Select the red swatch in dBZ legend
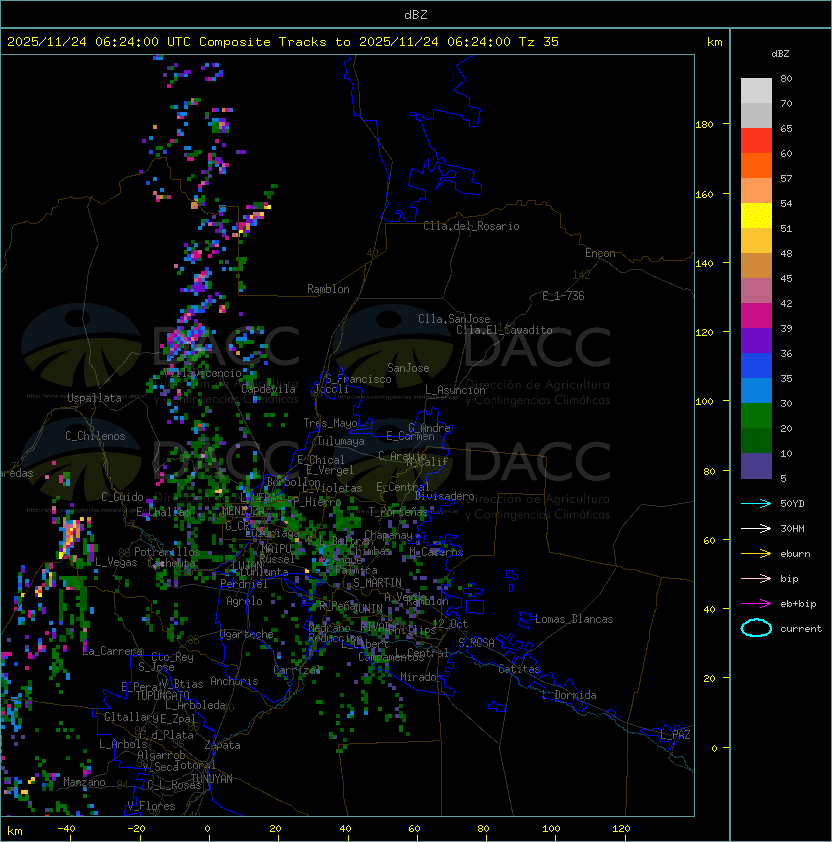This screenshot has width=832, height=842. pos(756,141)
